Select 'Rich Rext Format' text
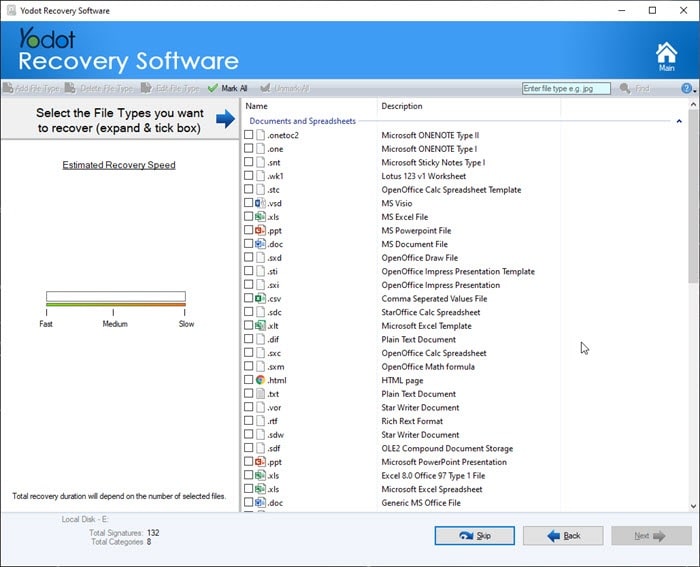 click(412, 421)
